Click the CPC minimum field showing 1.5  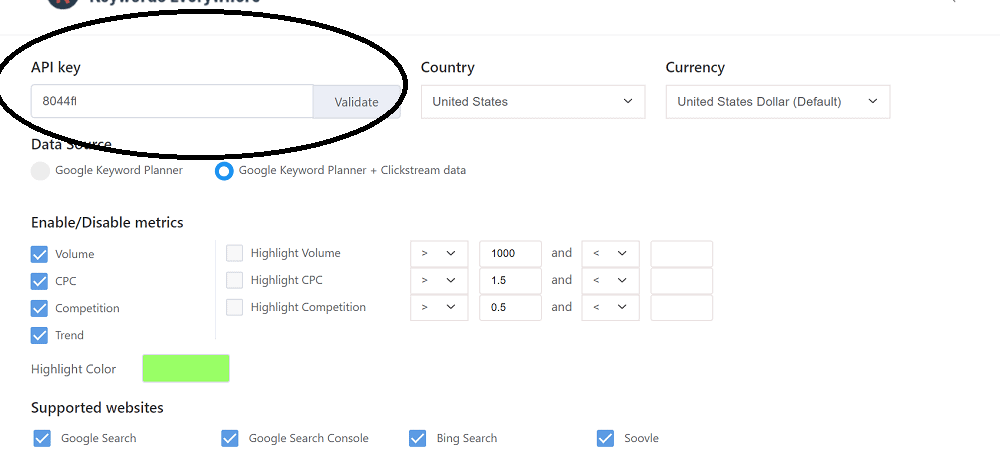pyautogui.click(x=510, y=281)
